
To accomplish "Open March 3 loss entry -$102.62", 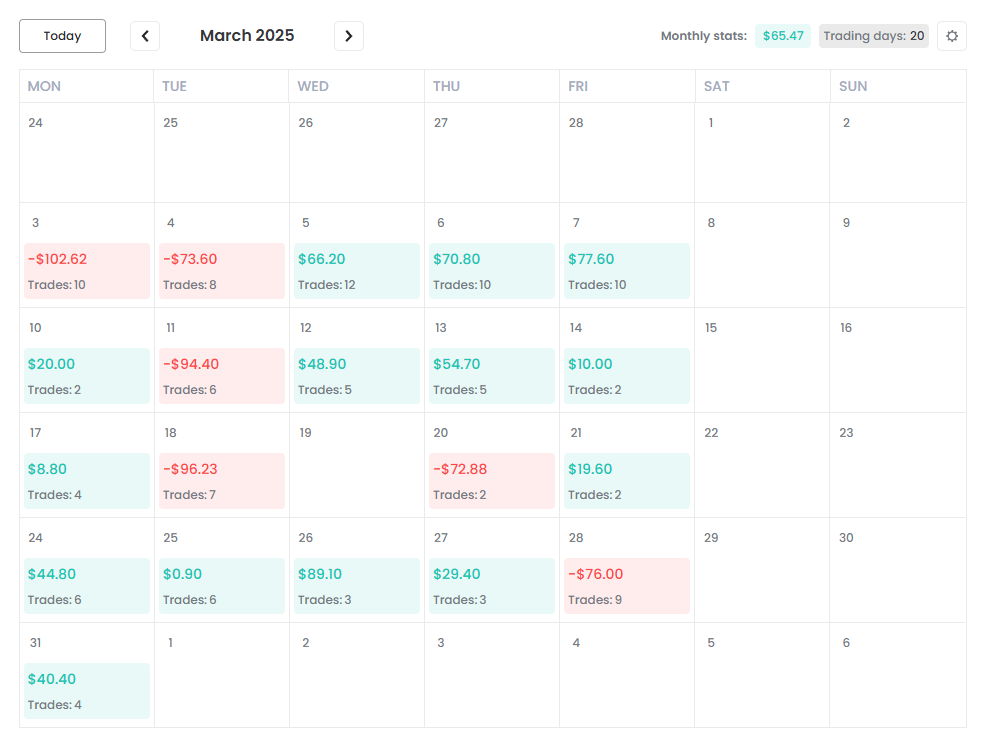I will coord(87,271).
